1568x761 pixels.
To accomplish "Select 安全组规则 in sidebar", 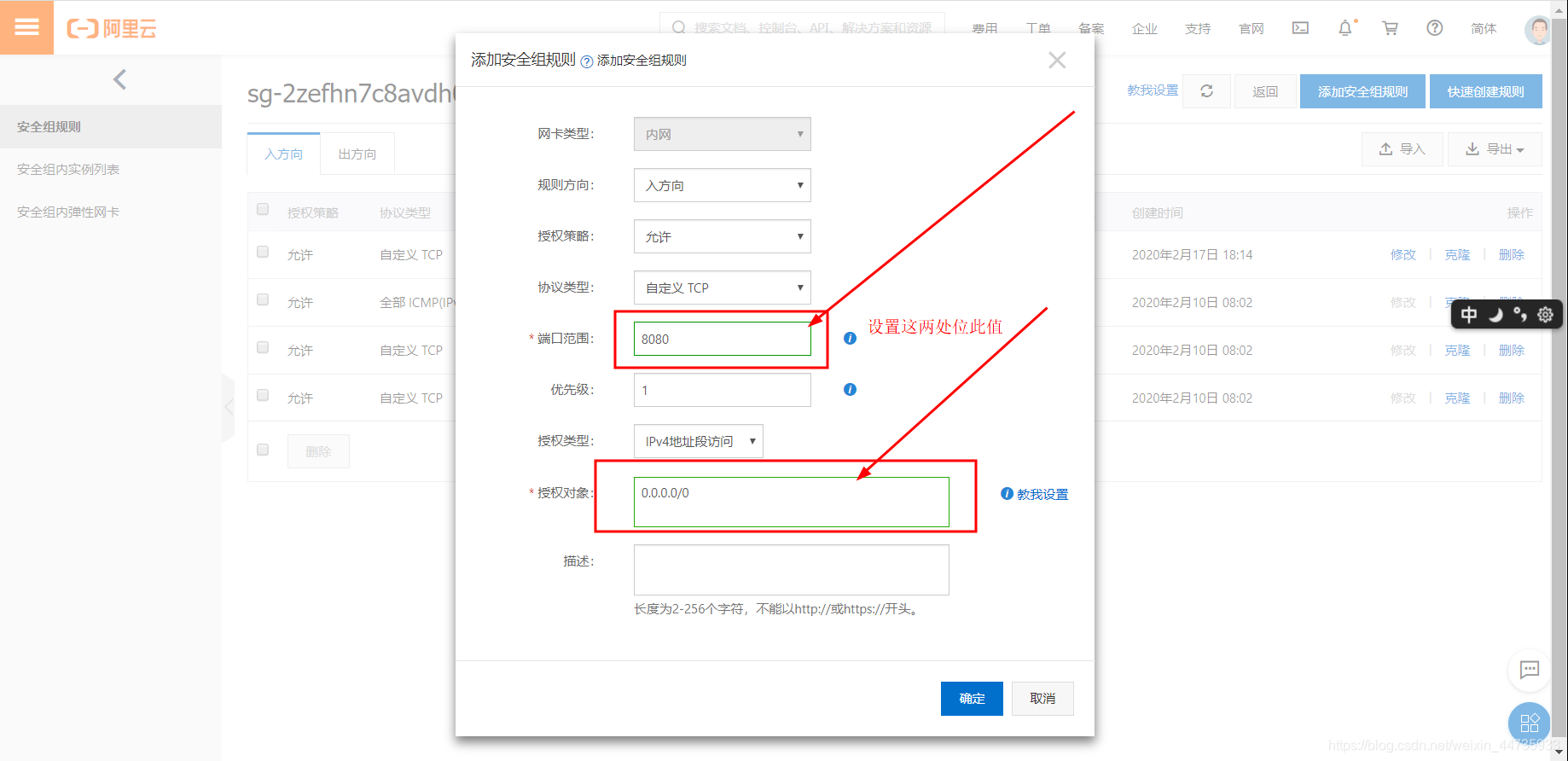I will 111,126.
